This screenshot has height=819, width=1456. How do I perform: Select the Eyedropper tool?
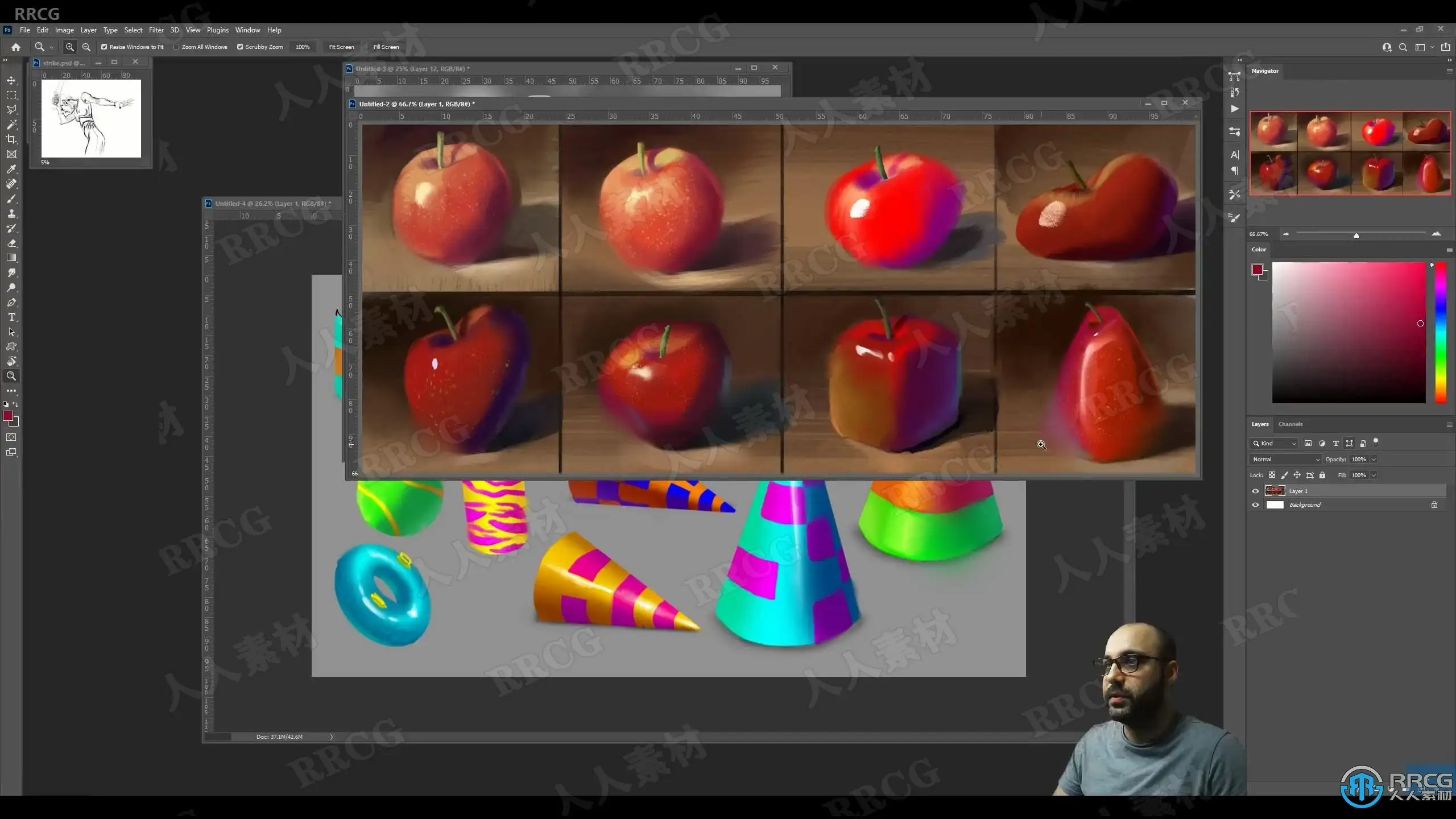pyautogui.click(x=11, y=169)
